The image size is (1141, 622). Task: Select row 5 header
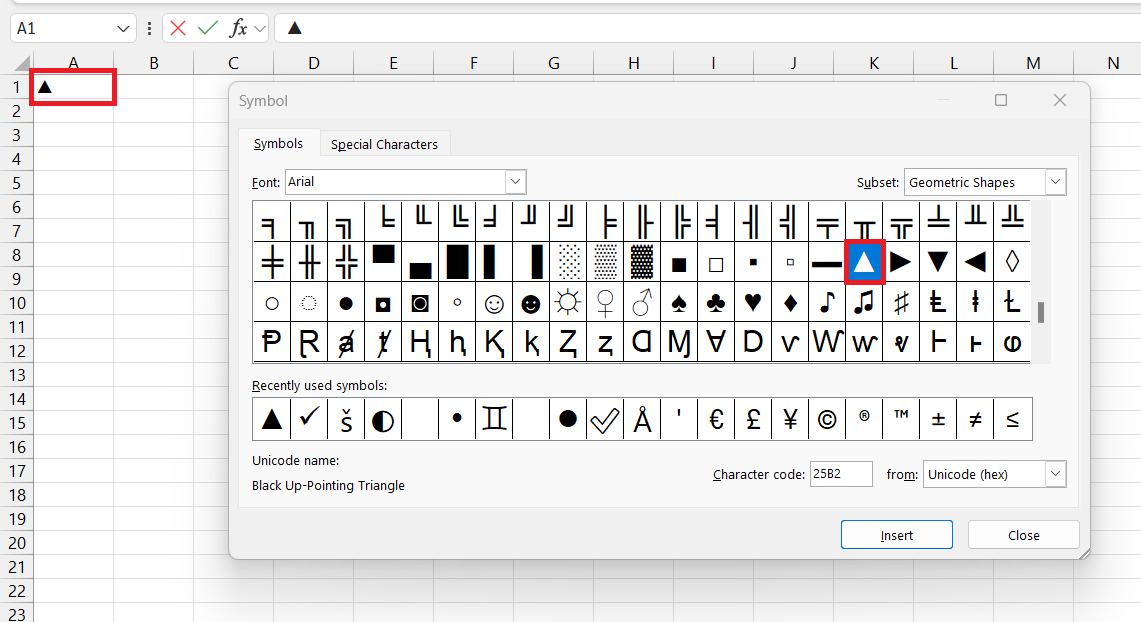click(16, 183)
